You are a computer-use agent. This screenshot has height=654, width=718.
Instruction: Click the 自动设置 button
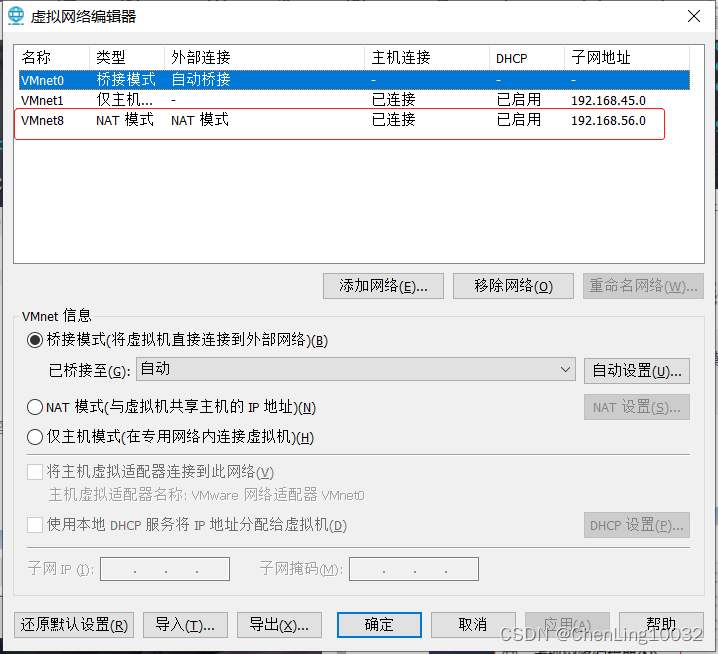coord(636,371)
